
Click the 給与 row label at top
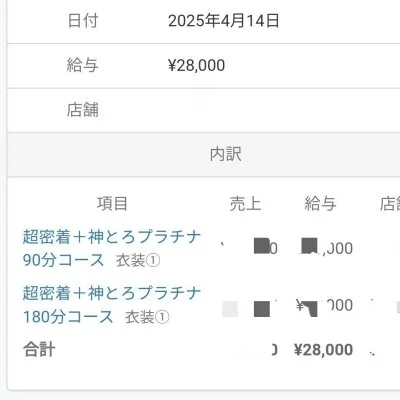tap(83, 65)
